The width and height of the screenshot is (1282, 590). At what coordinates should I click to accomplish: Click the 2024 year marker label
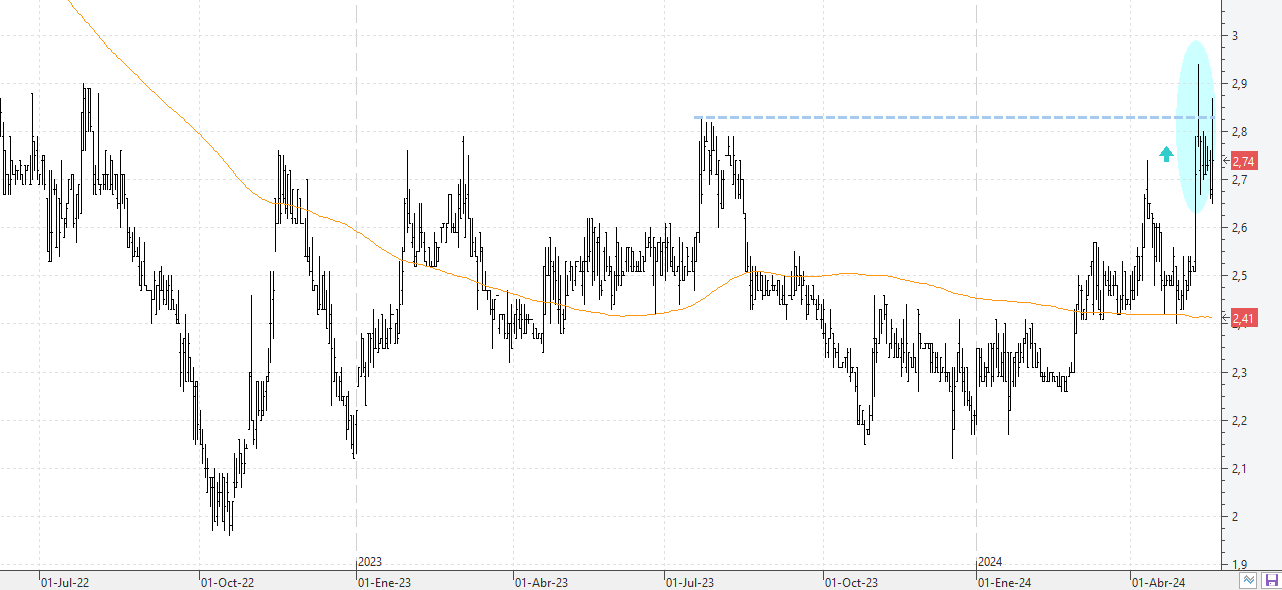[x=989, y=563]
